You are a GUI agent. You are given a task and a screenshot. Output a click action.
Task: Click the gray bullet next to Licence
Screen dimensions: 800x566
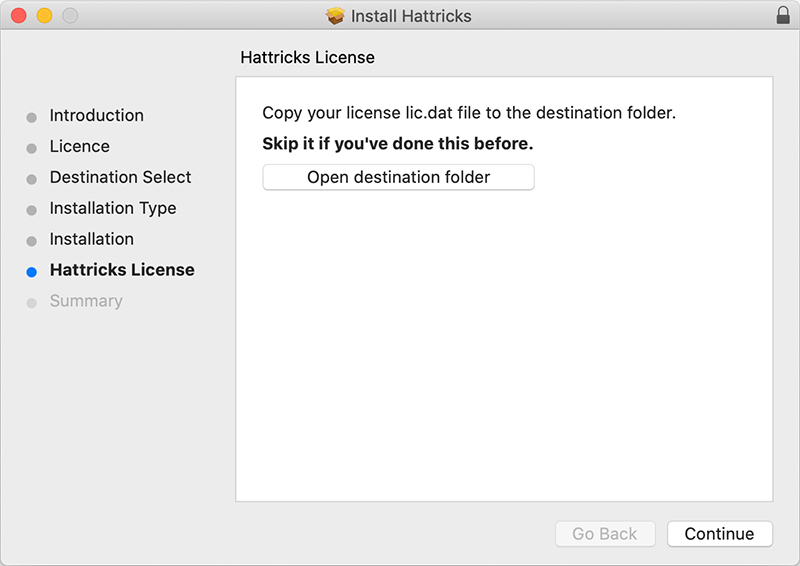coord(32,148)
